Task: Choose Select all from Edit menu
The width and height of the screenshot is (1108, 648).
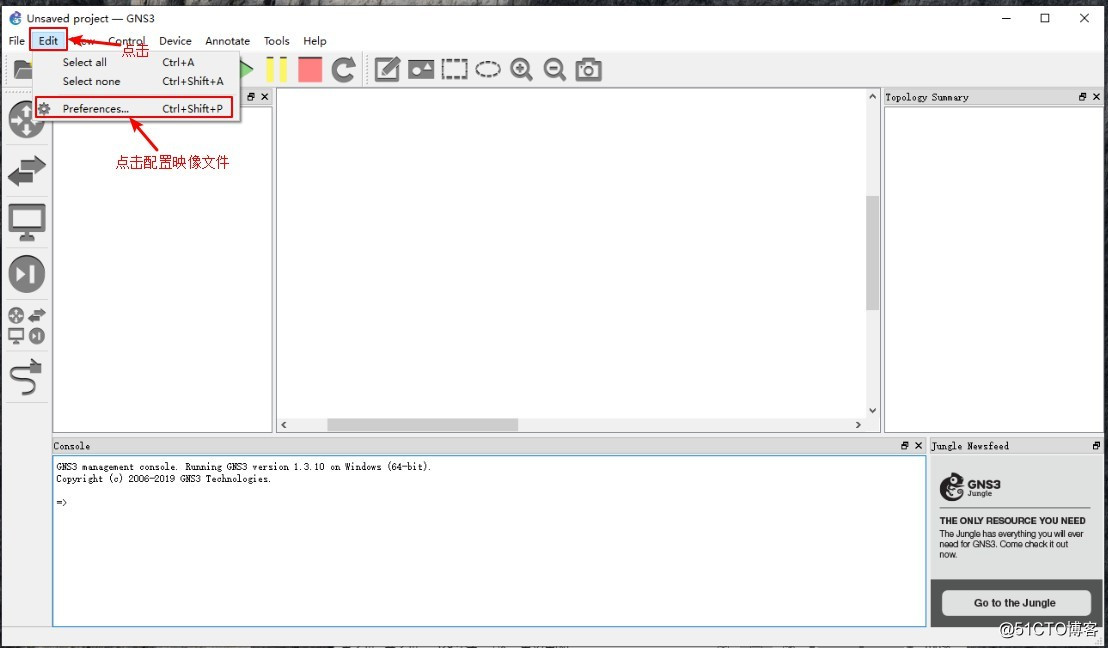Action: pyautogui.click(x=136, y=62)
